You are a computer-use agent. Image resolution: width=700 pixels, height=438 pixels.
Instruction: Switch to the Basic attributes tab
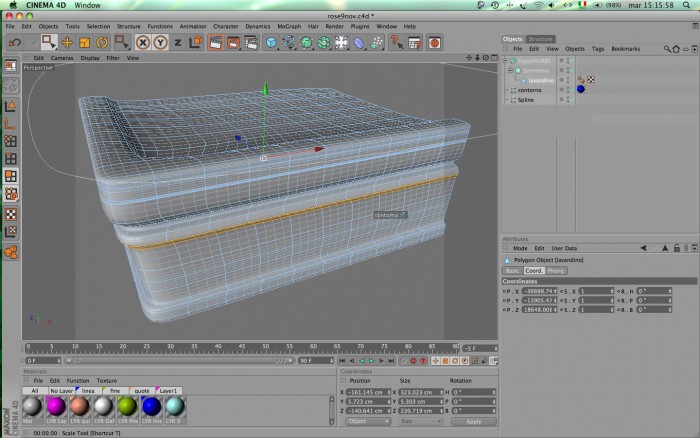[512, 271]
